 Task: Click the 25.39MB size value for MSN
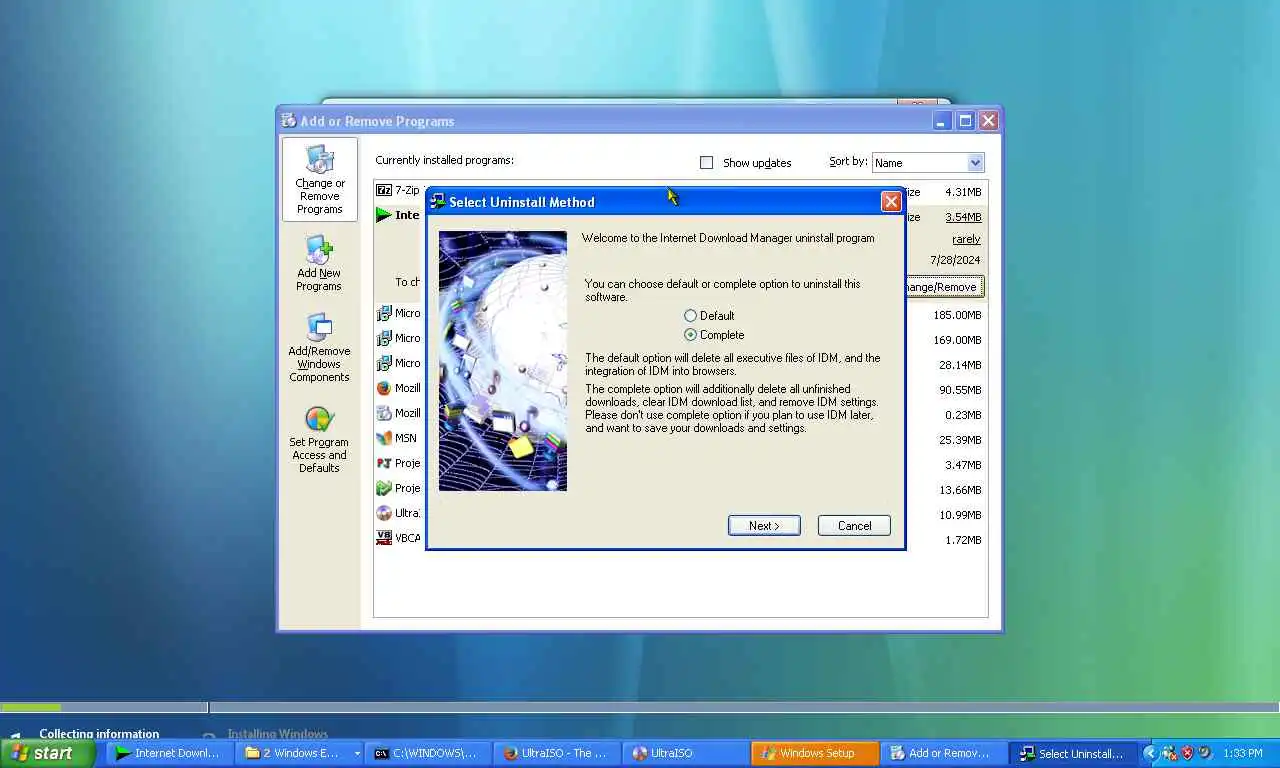[960, 440]
